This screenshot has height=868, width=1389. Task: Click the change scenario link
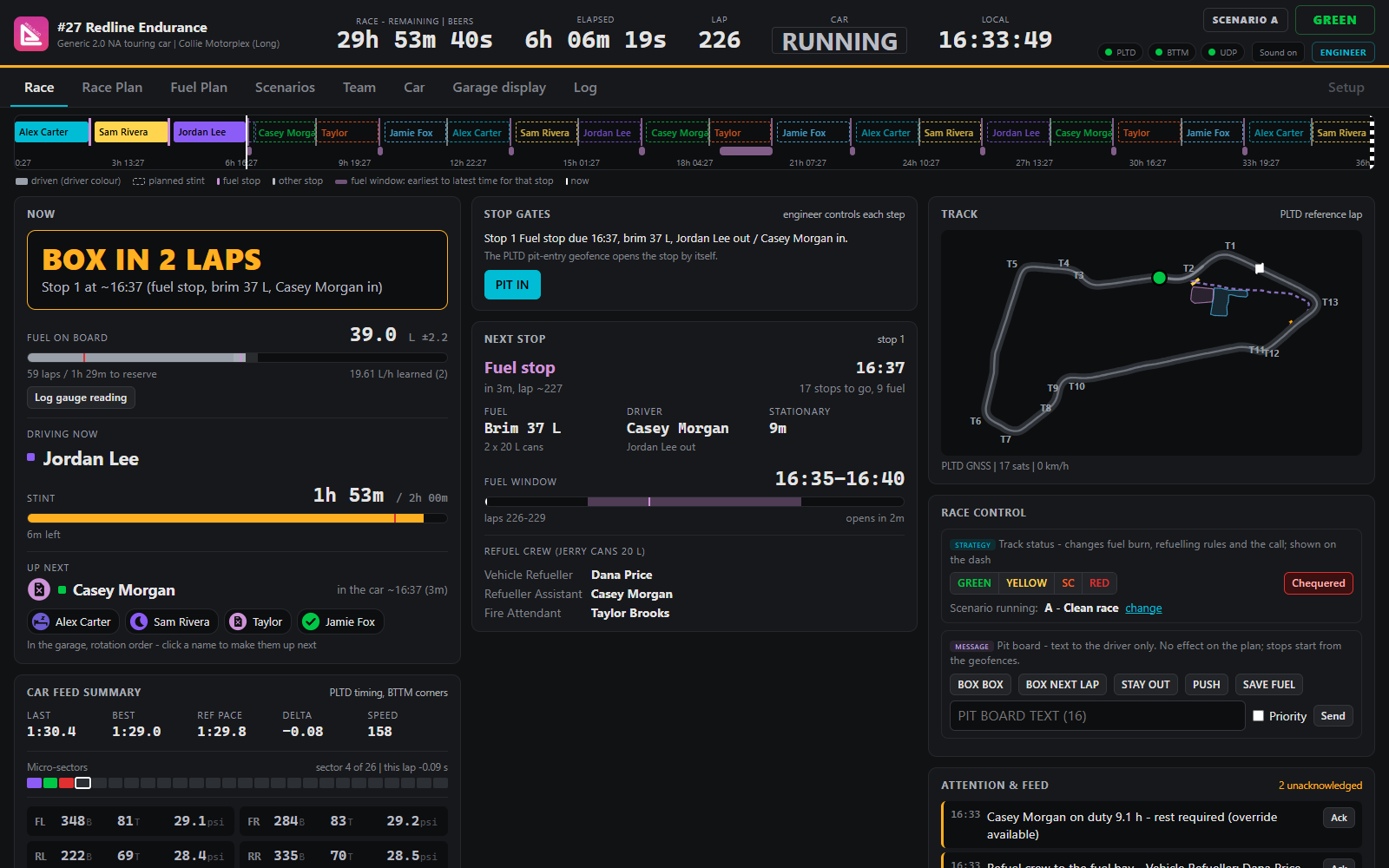tap(1143, 608)
